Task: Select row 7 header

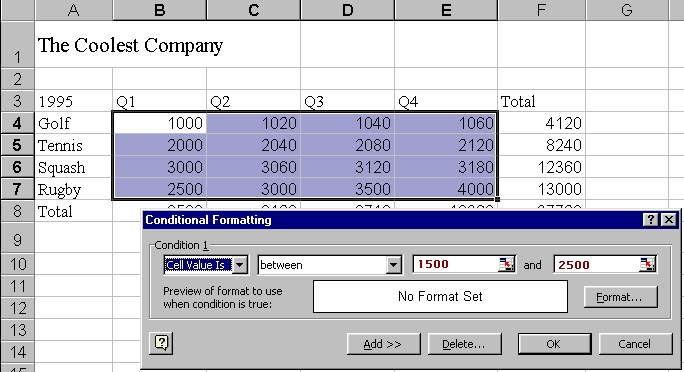Action: tap(17, 189)
